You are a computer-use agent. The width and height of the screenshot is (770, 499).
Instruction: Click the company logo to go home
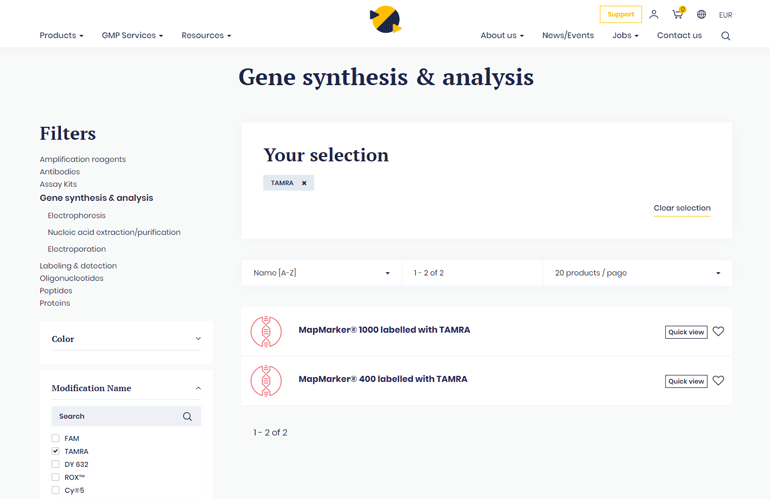[x=385, y=18]
